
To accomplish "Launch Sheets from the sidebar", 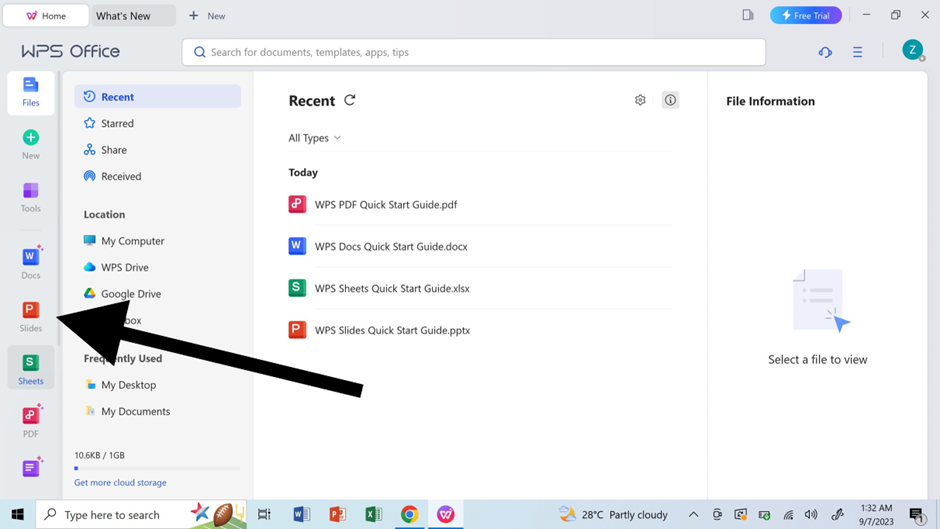I will 31,368.
